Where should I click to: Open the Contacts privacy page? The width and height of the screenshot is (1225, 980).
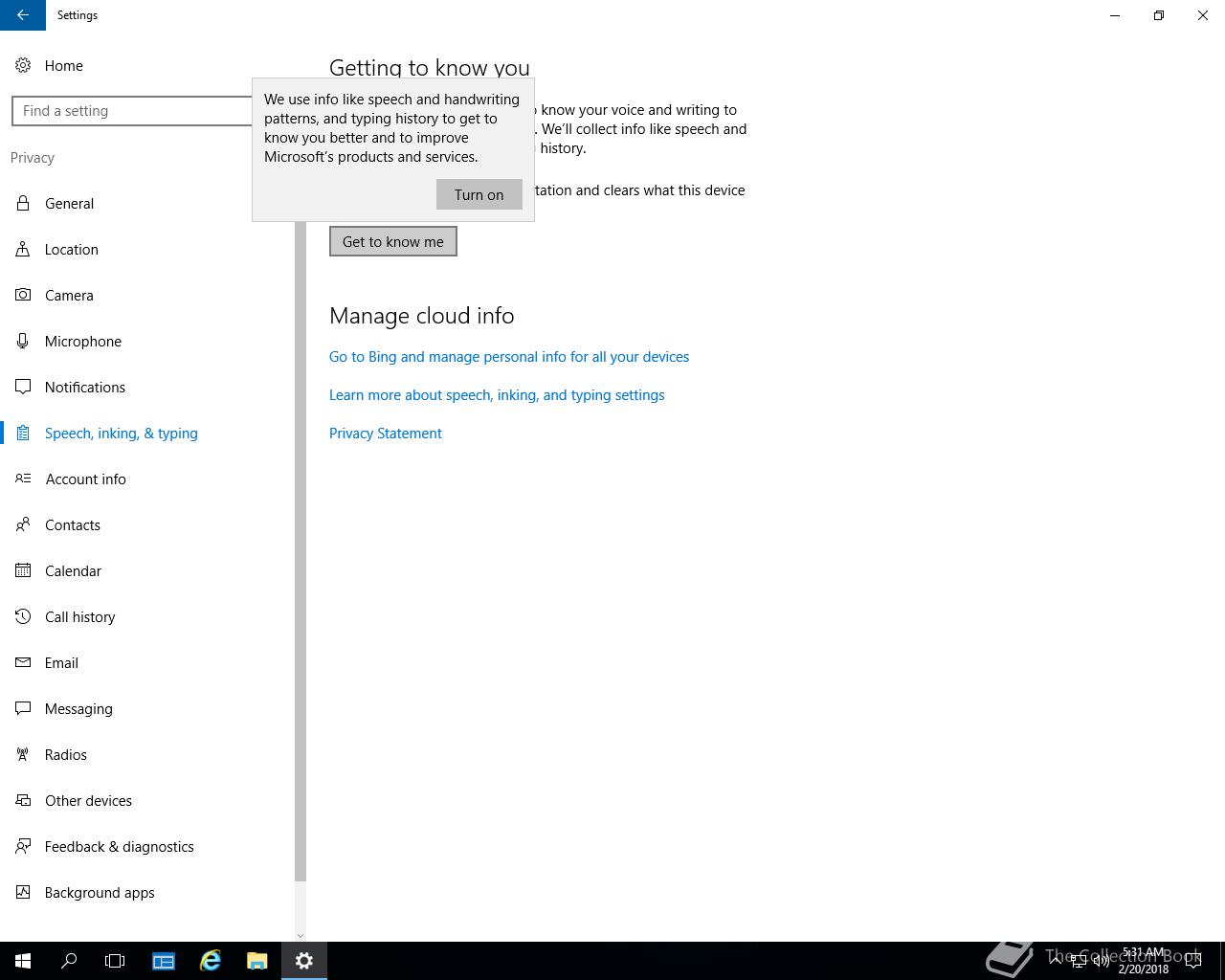pos(148,524)
